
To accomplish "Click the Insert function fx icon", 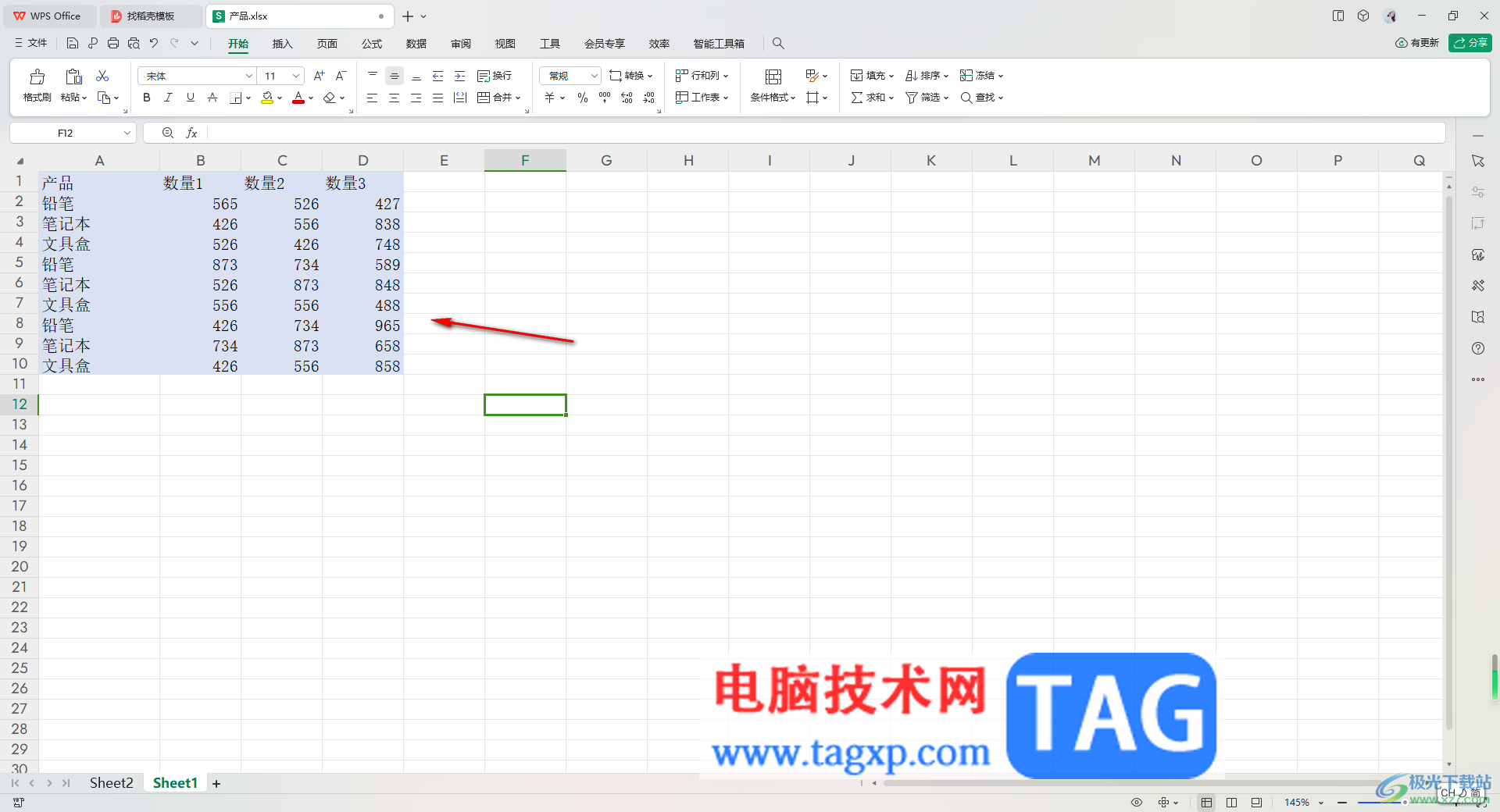I will click(191, 134).
